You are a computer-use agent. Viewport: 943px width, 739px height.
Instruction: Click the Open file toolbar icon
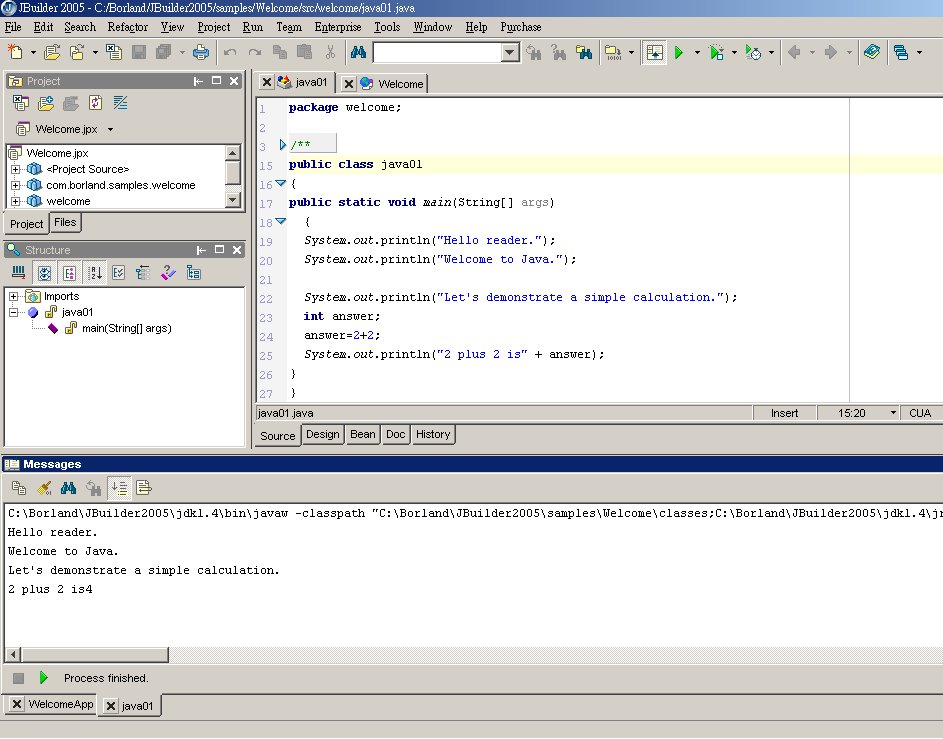[52, 52]
